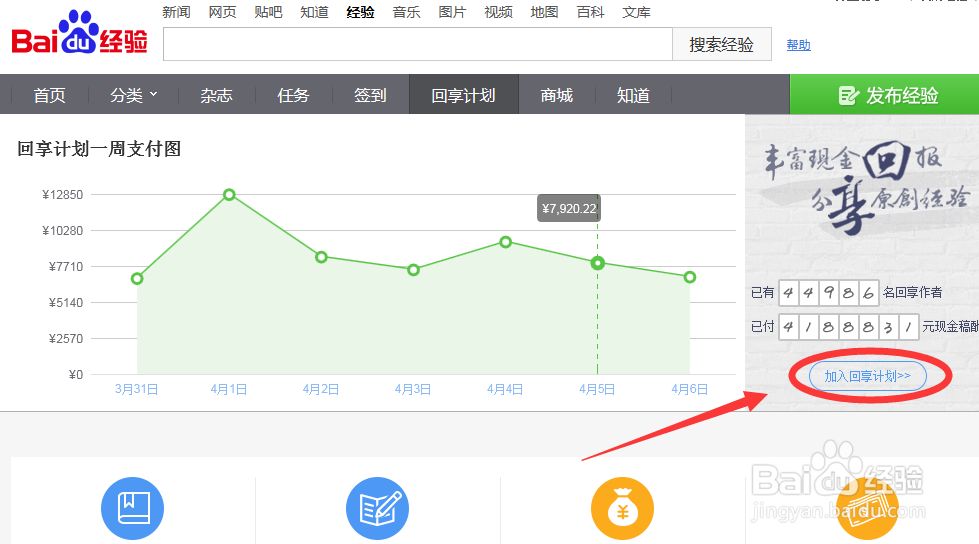The height and width of the screenshot is (544, 979).
Task: Open 知道 in the top links row
Action: click(x=314, y=12)
